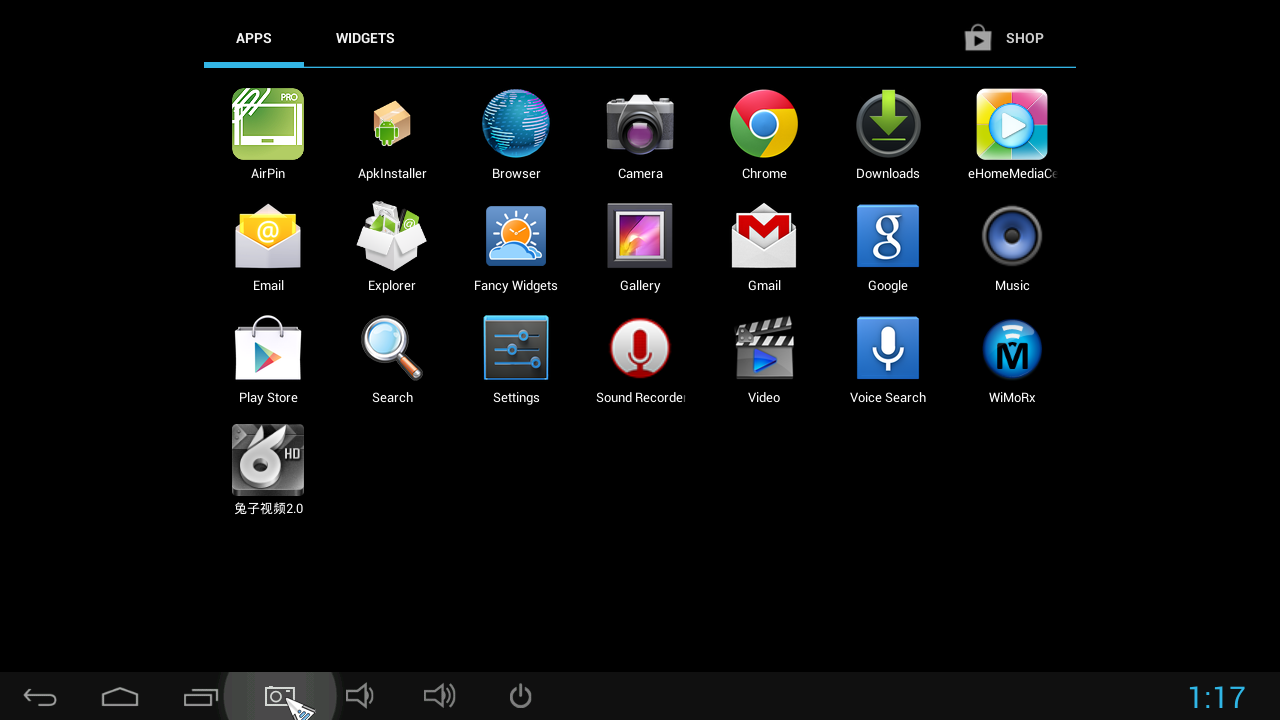This screenshot has width=1280, height=720.
Task: Open the SHOP button
Action: (1004, 38)
